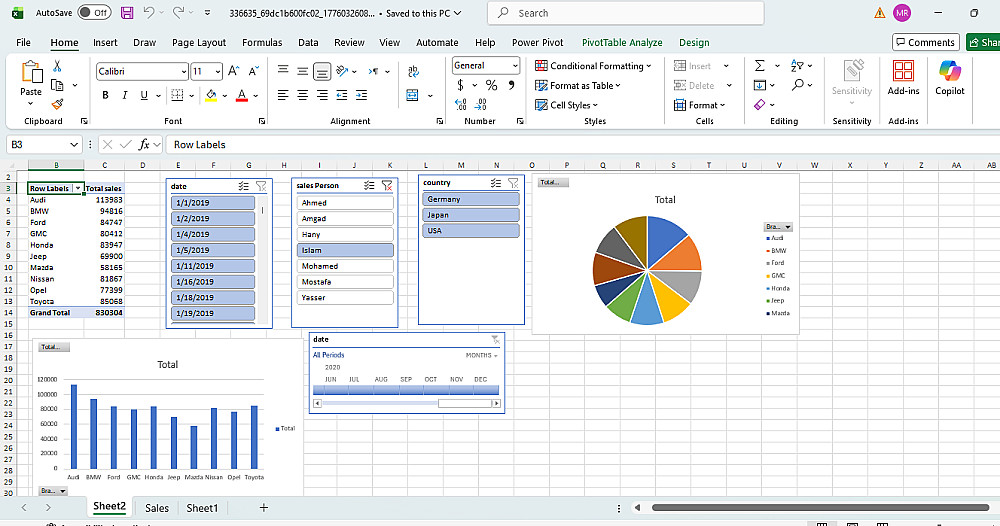
Task: Select Germany in country slicer
Action: point(471,199)
